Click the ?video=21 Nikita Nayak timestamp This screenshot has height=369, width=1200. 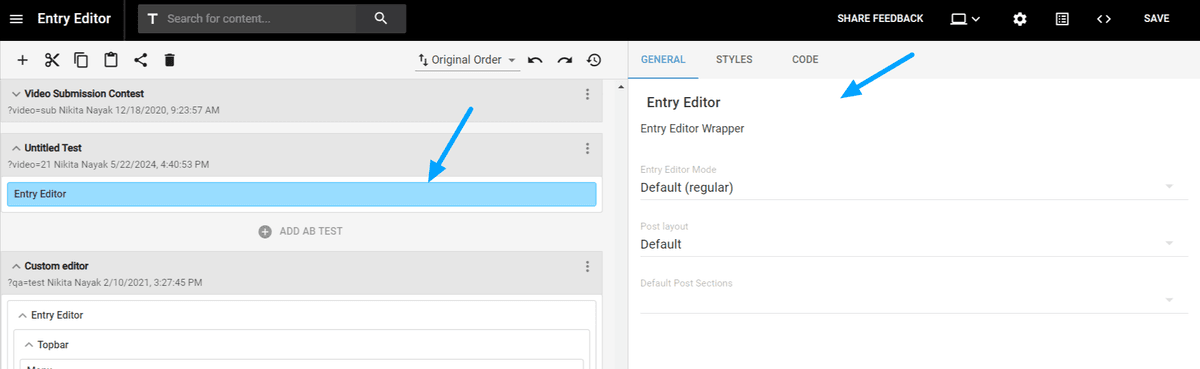tap(108, 164)
